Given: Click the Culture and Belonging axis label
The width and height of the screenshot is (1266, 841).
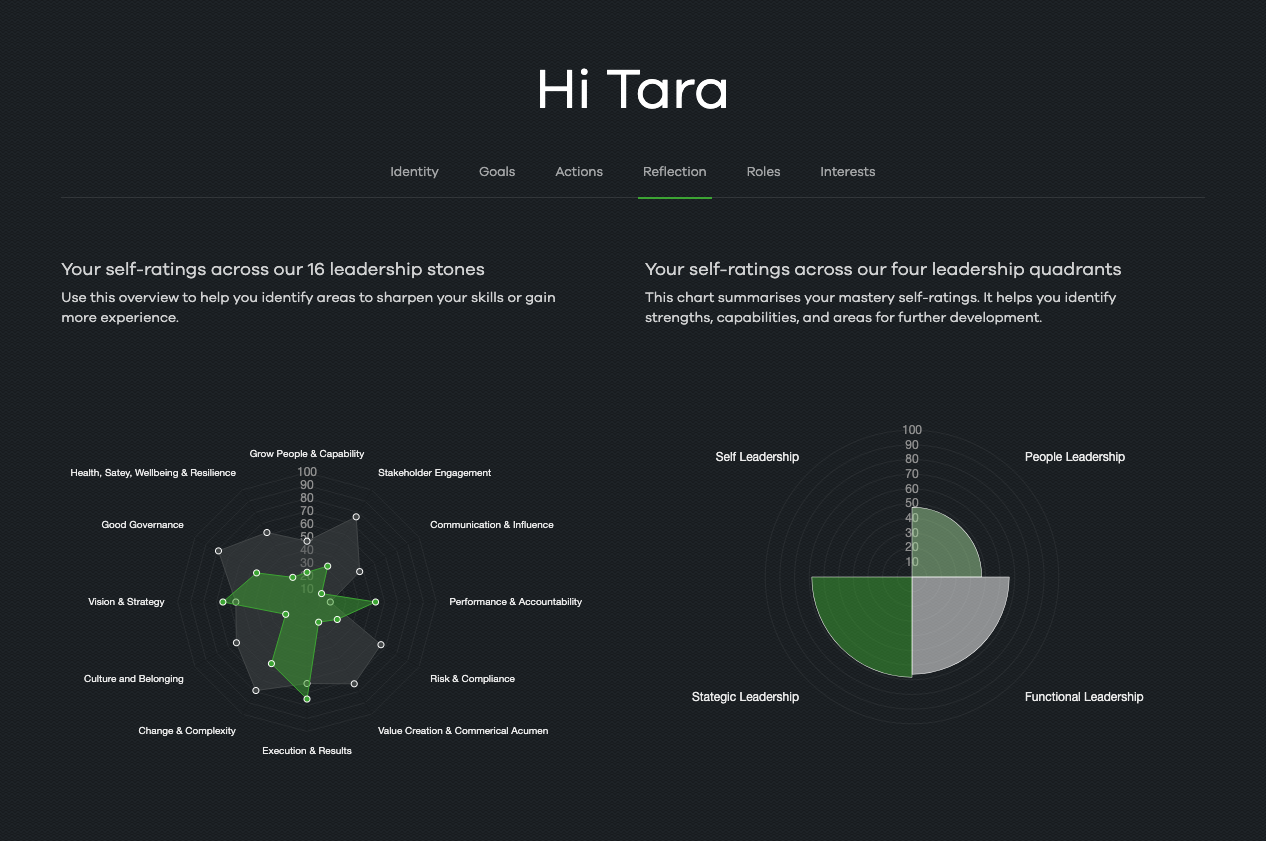Looking at the screenshot, I should pyautogui.click(x=134, y=679).
